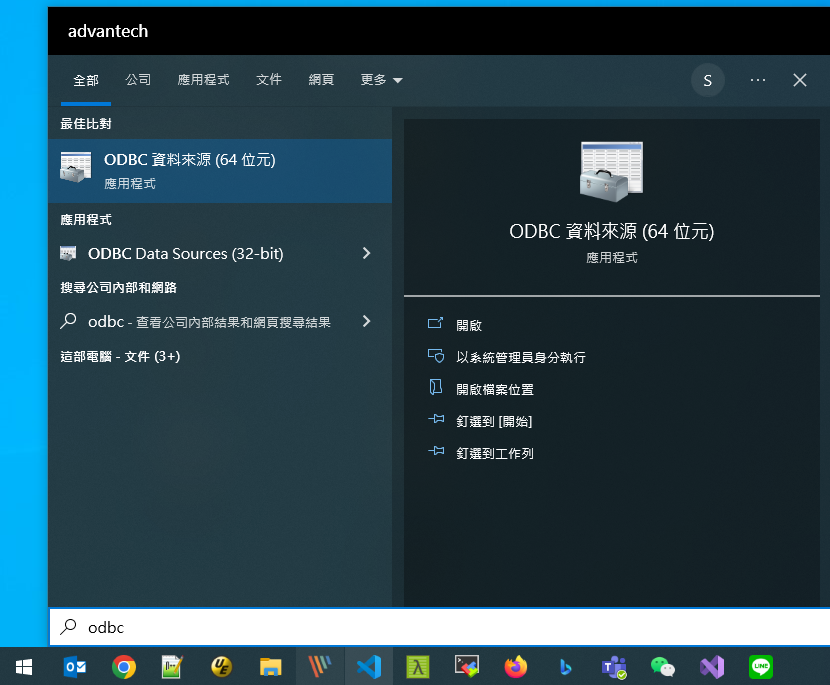Viewport: 830px width, 685px height.
Task: Click the Windows Start button
Action: [24, 666]
